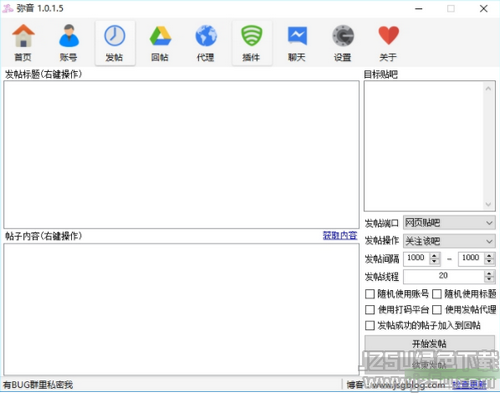Toggle 发帖成功的帖子加入到回帖 checkbox
500x393 pixels.
coord(370,325)
